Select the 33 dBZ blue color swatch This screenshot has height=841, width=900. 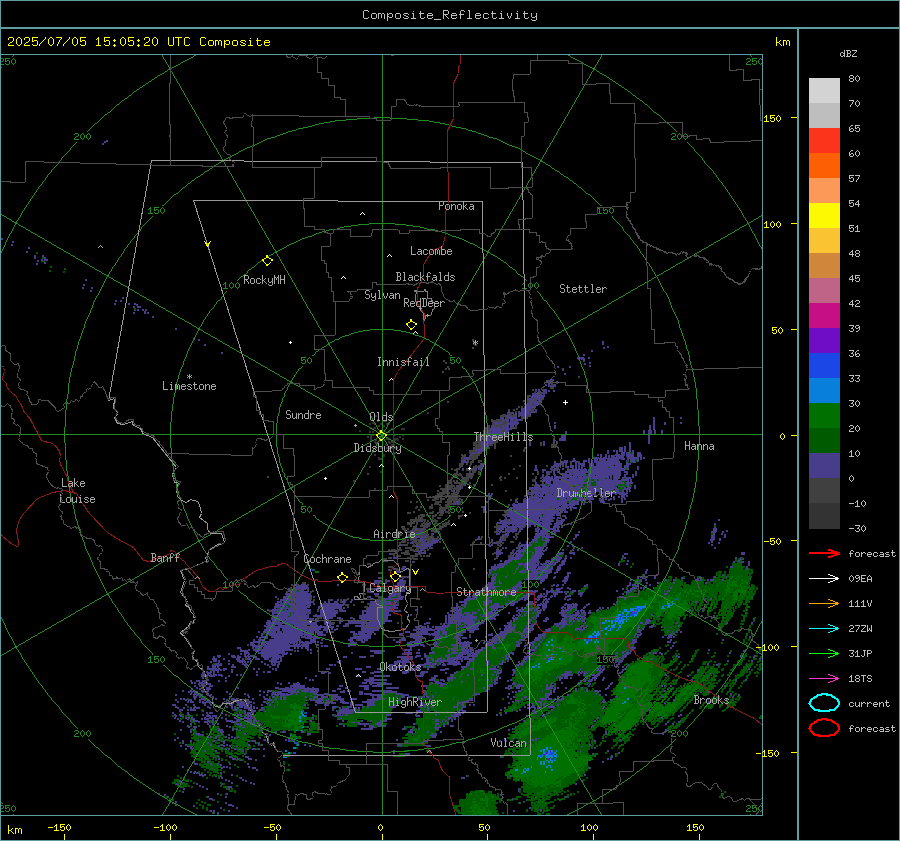(x=824, y=365)
